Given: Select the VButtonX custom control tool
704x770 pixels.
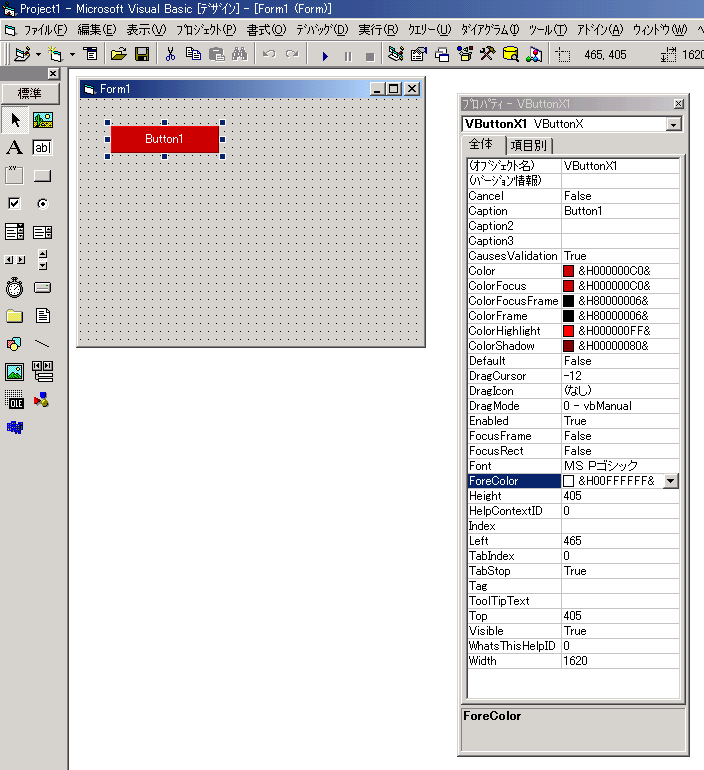Looking at the screenshot, I should (15, 427).
